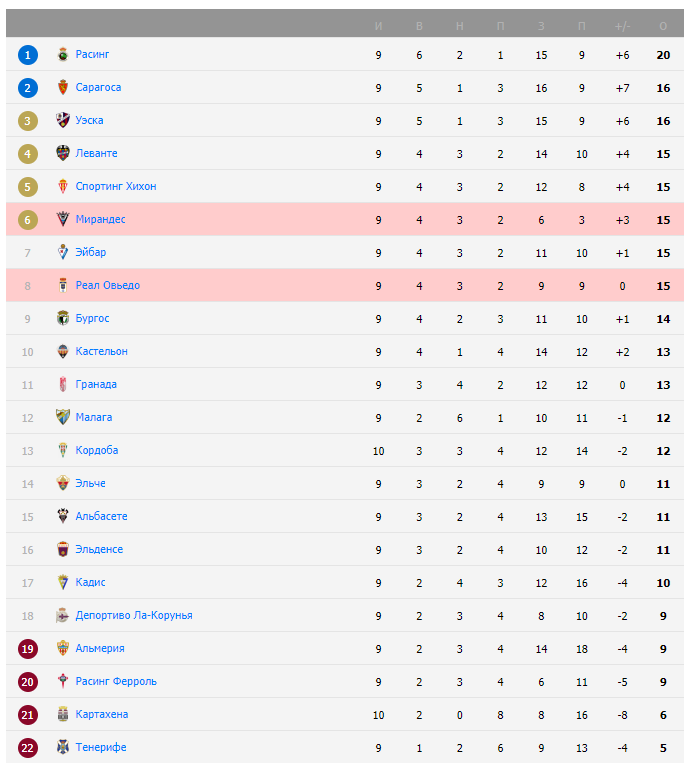Click the Малага club crest icon
The height and width of the screenshot is (772, 690).
point(62,417)
